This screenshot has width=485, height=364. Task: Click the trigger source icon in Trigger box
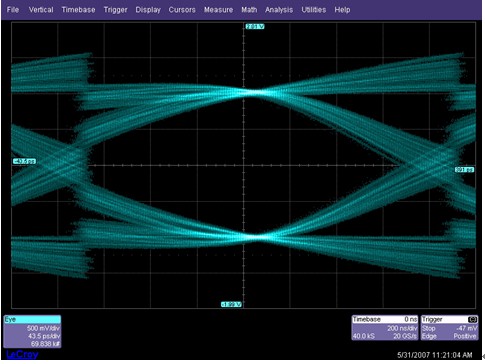[x=473, y=319]
